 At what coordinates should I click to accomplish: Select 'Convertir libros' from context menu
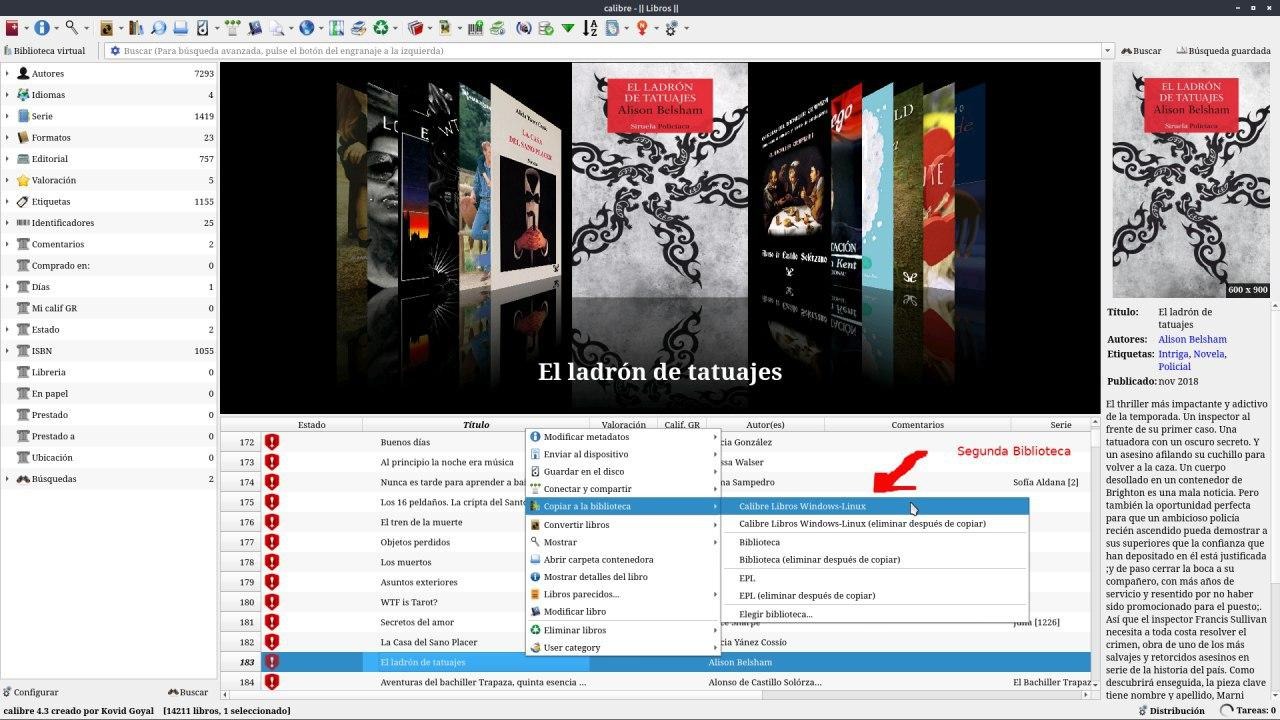click(576, 525)
